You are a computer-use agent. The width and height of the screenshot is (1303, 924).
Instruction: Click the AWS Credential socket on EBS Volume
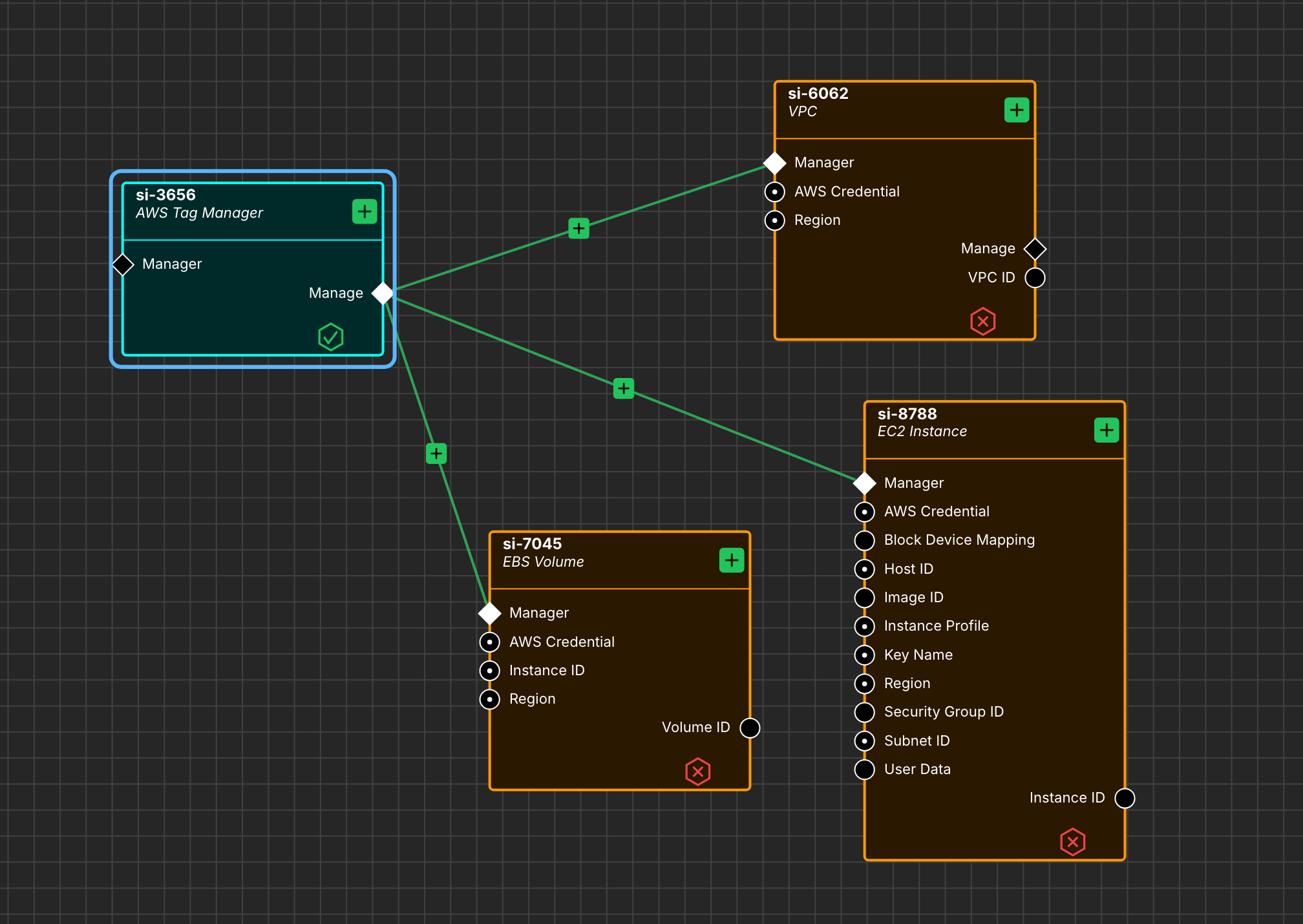(x=490, y=642)
